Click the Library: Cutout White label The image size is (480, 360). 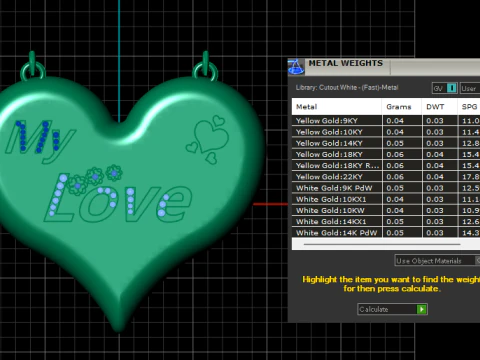[x=347, y=88]
